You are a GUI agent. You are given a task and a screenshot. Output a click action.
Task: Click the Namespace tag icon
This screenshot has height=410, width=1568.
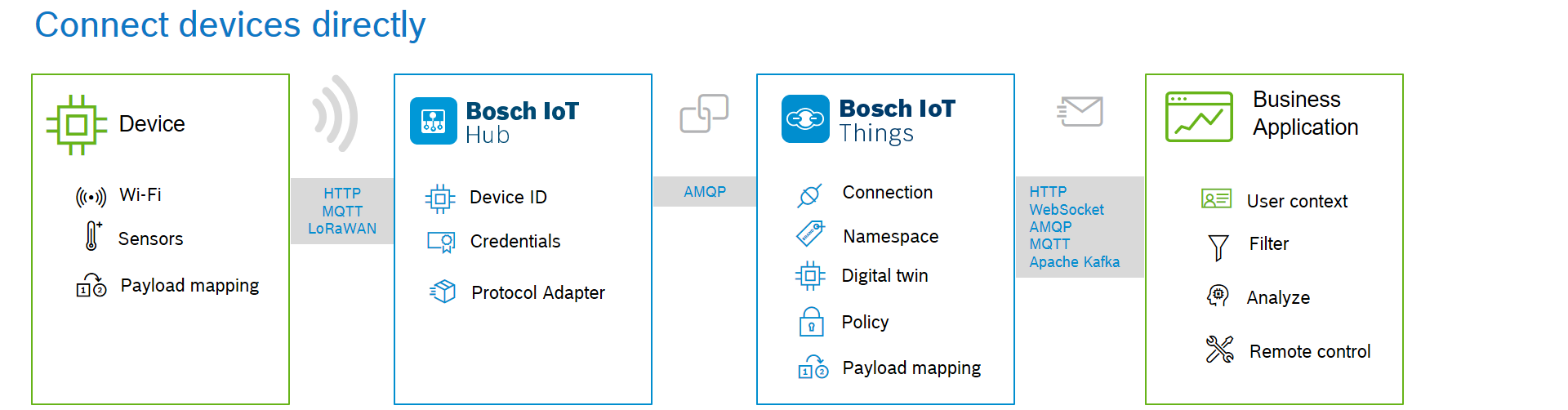pos(810,234)
